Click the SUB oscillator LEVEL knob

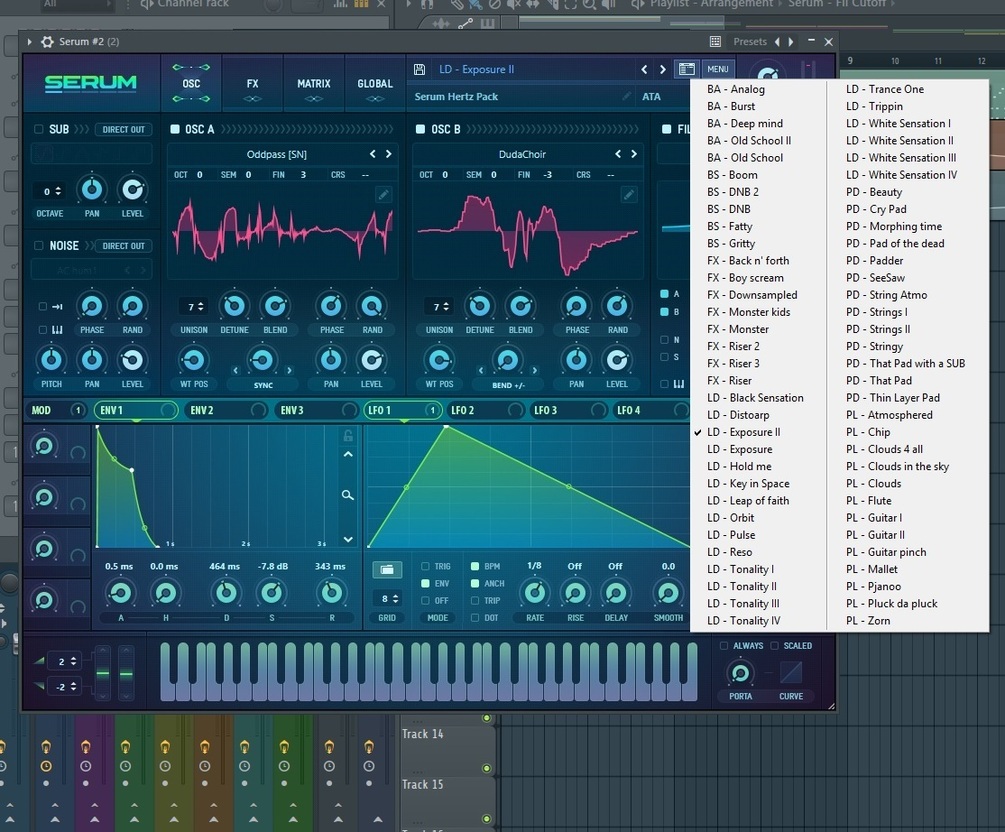click(x=132, y=190)
